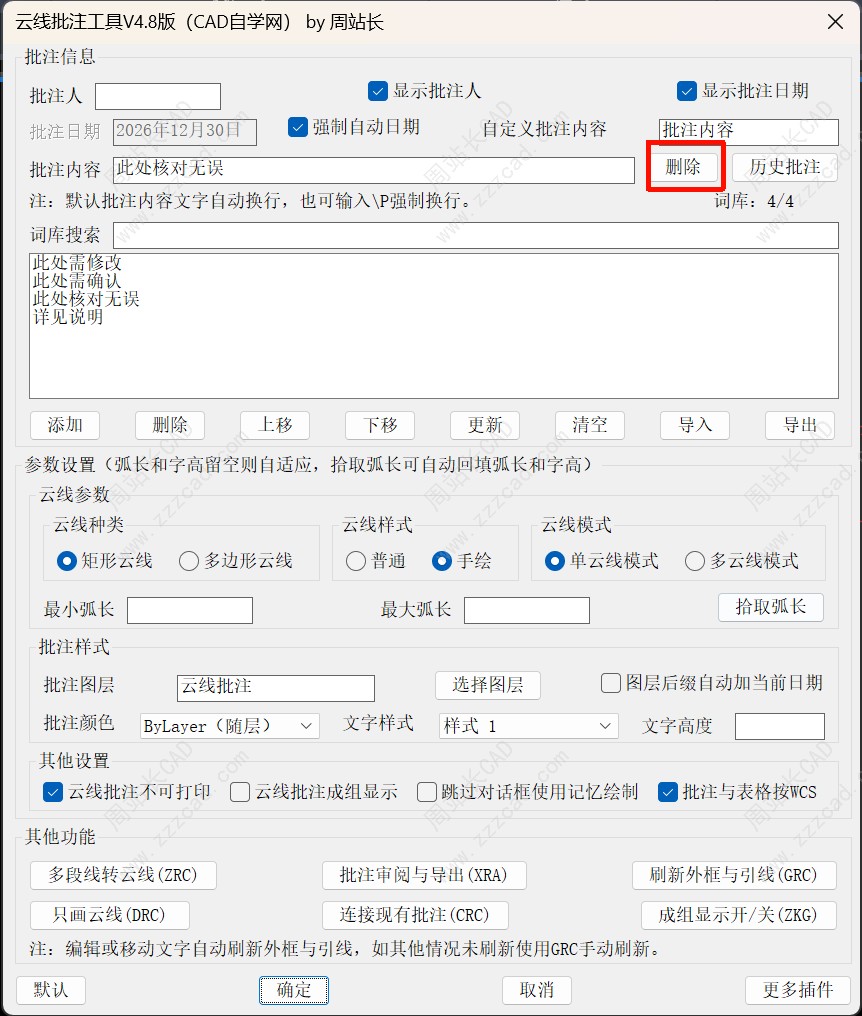Expand 文字样式 dropdown

[x=529, y=726]
